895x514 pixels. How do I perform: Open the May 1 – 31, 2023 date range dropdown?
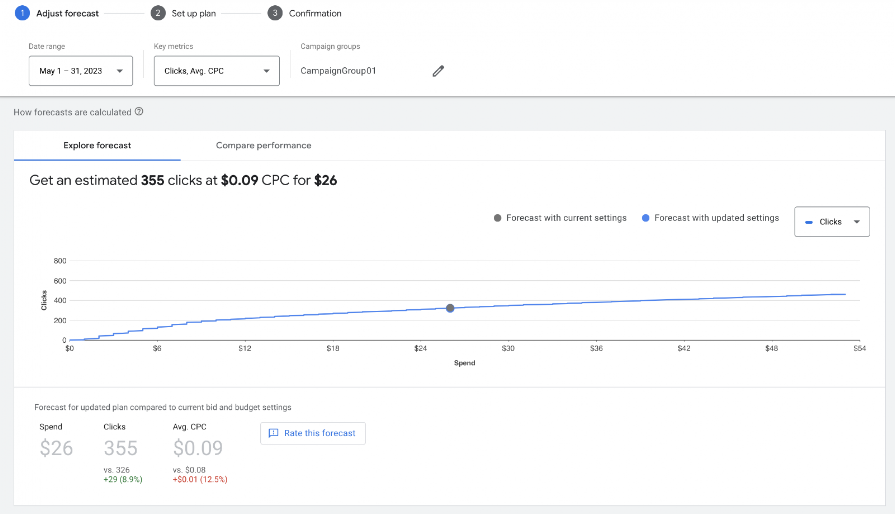[80, 71]
